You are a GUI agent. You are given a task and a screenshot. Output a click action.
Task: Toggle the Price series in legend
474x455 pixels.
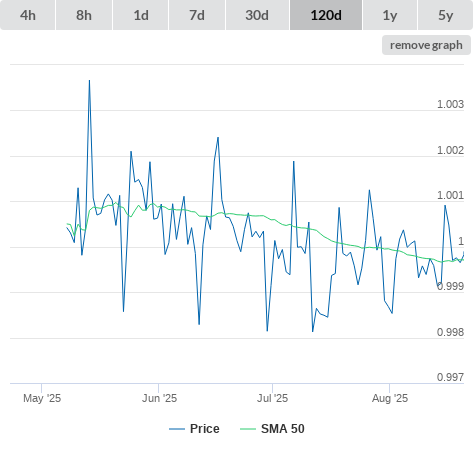(x=205, y=429)
